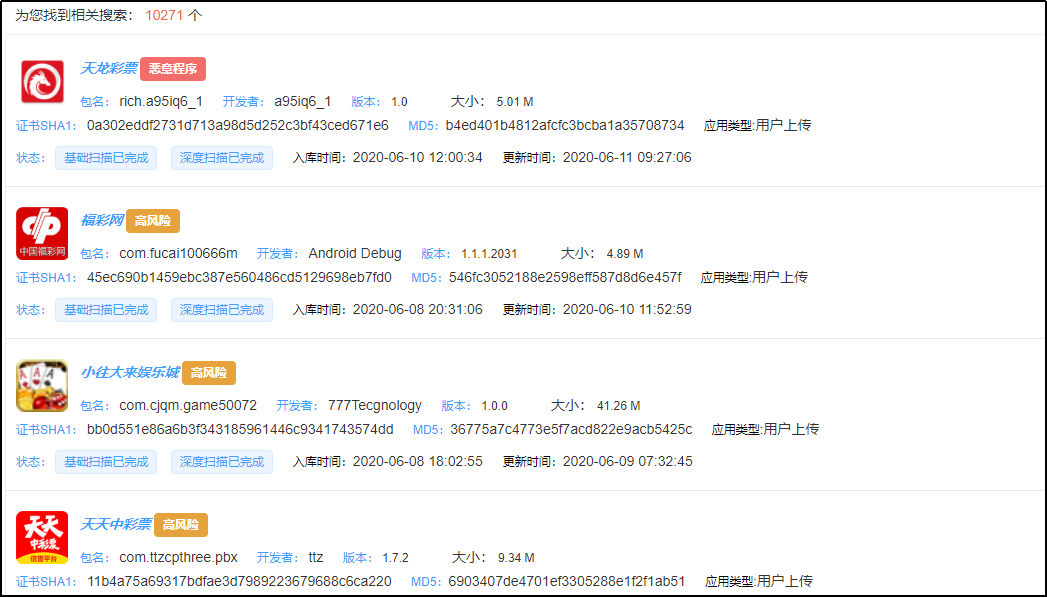Click the 高风险 tag next to 天天中彩票
This screenshot has width=1047, height=598.
(x=181, y=525)
